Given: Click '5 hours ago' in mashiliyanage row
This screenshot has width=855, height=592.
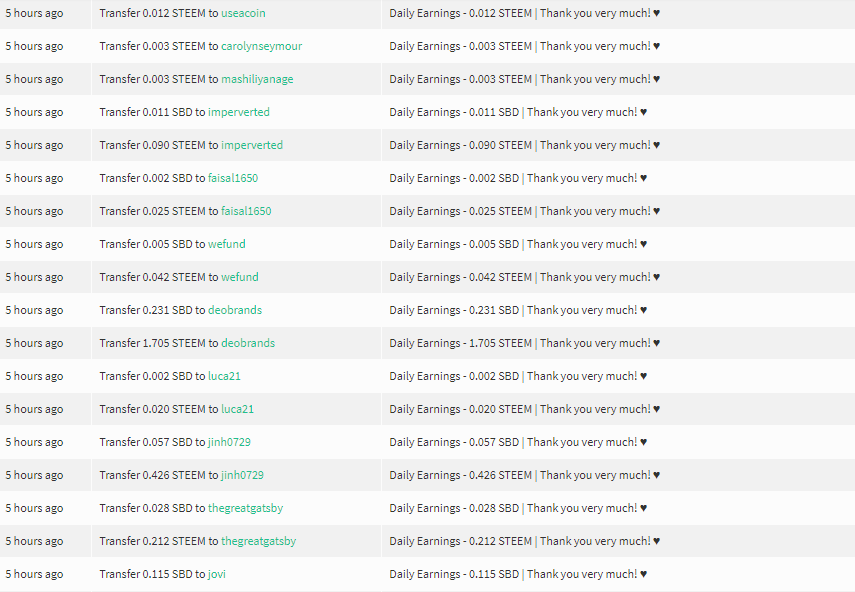Looking at the screenshot, I should click(x=34, y=80).
